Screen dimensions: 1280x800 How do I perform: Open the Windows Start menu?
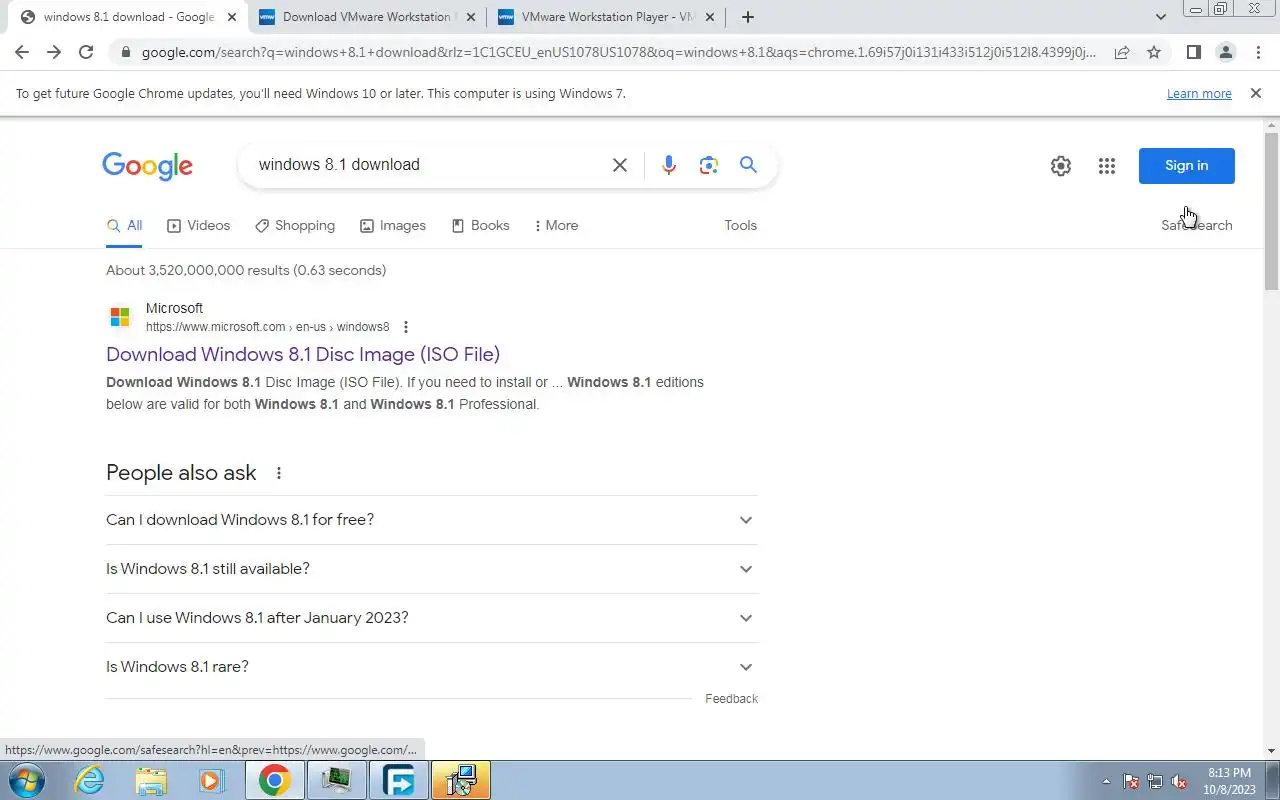[x=26, y=781]
